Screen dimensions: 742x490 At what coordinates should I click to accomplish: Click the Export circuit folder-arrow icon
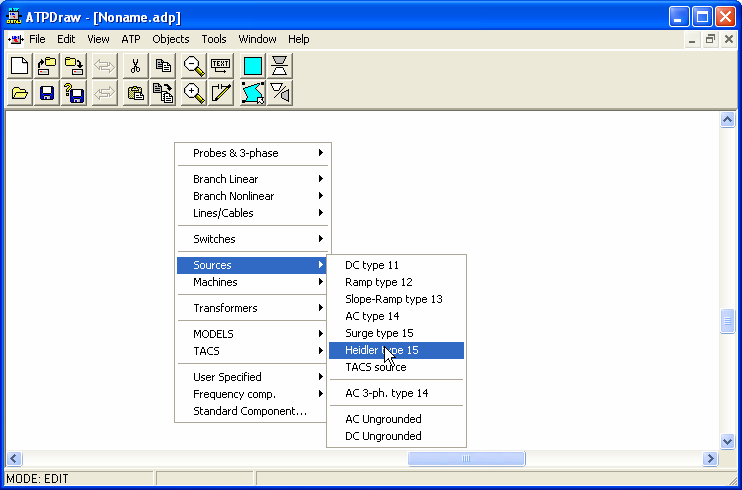[x=74, y=65]
